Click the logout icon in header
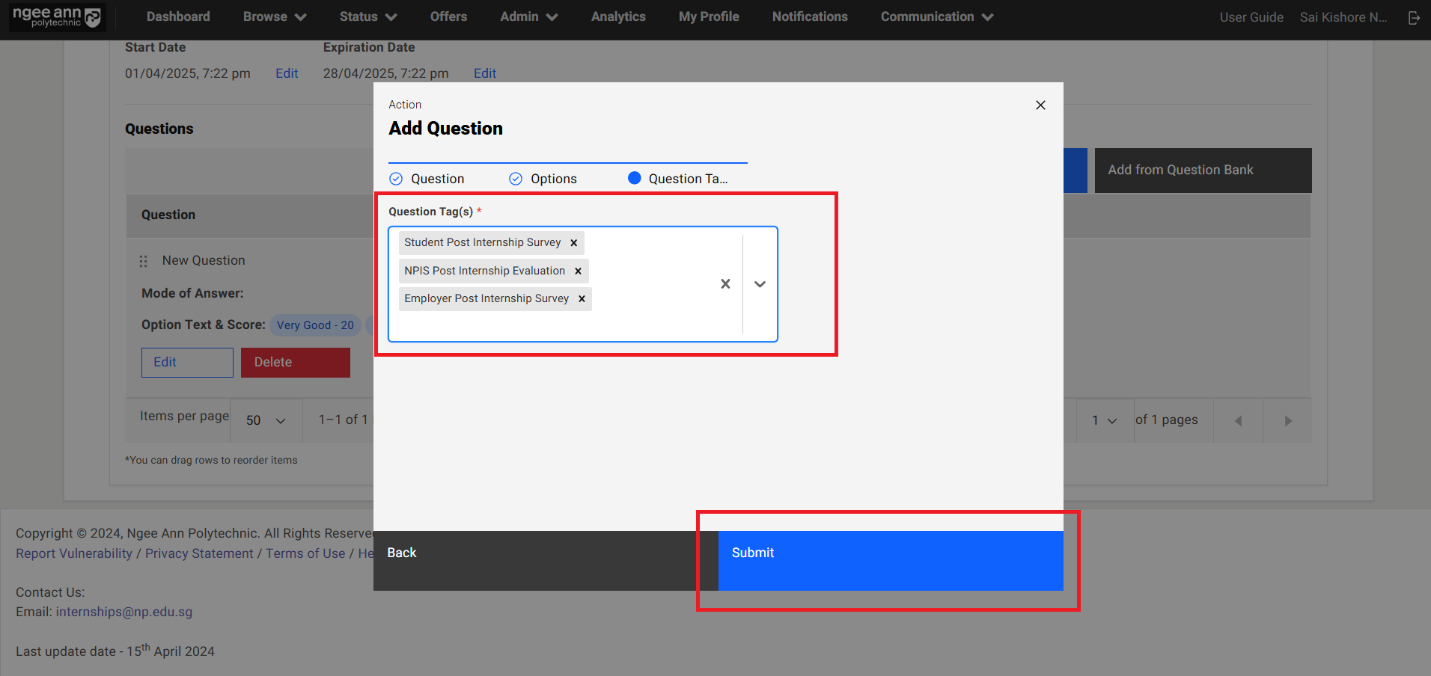This screenshot has width=1431, height=676. 1413,17
